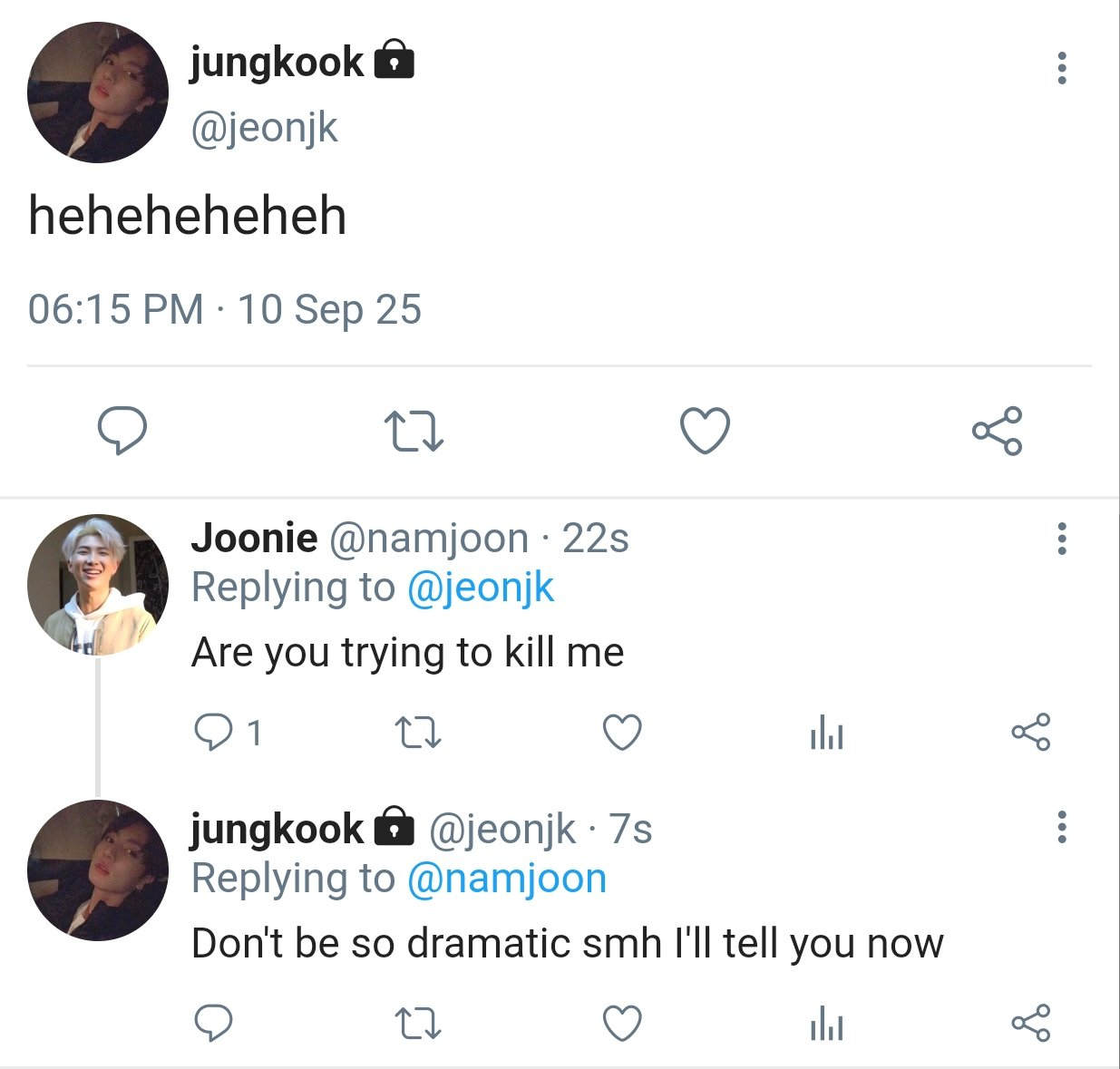1120x1069 pixels.
Task: Like Joonie's 'Are you trying to kill me' reply
Action: (622, 733)
